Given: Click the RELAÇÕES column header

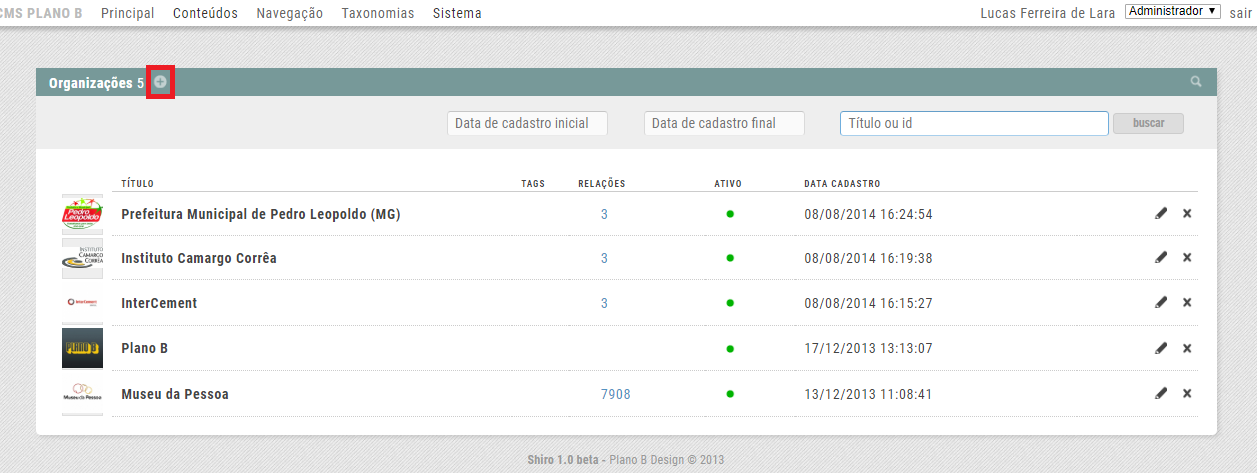Looking at the screenshot, I should (602, 184).
